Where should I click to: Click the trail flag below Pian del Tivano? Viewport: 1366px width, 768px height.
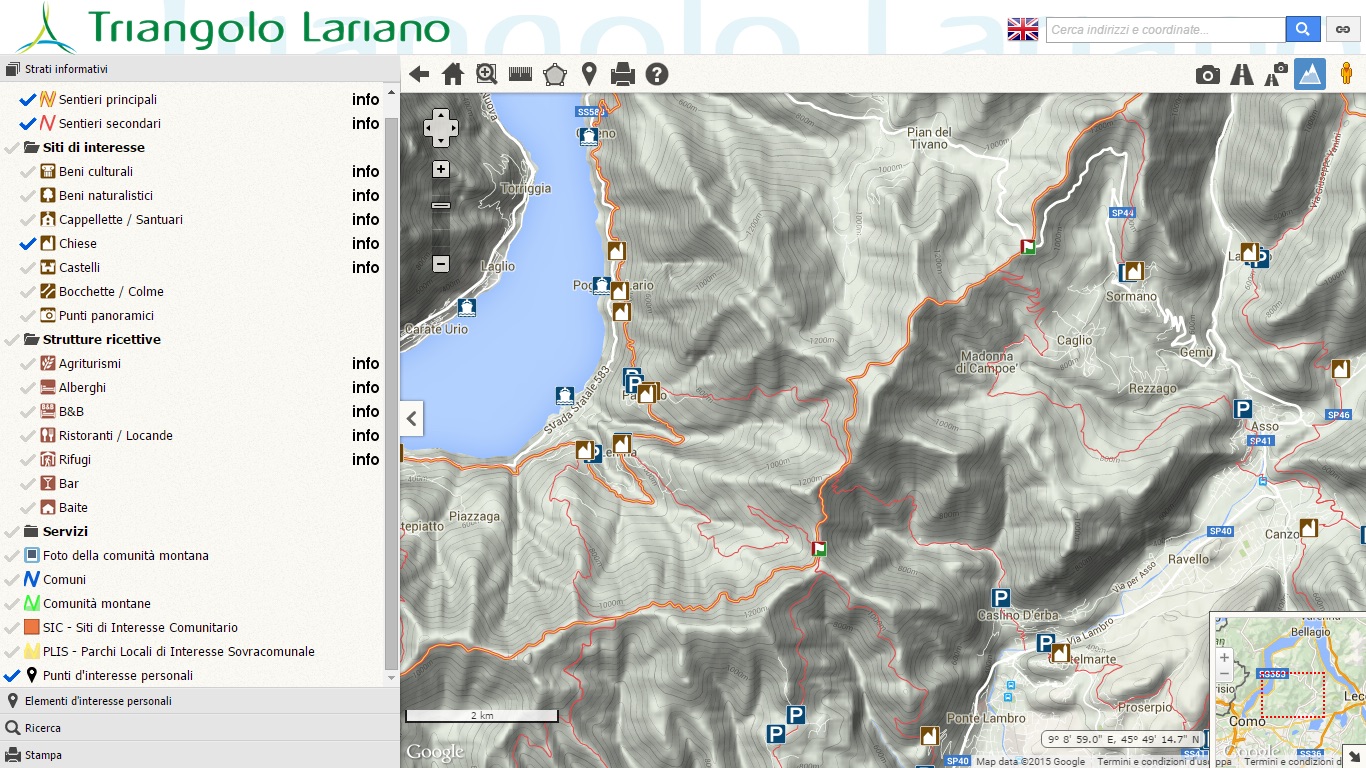[1027, 246]
